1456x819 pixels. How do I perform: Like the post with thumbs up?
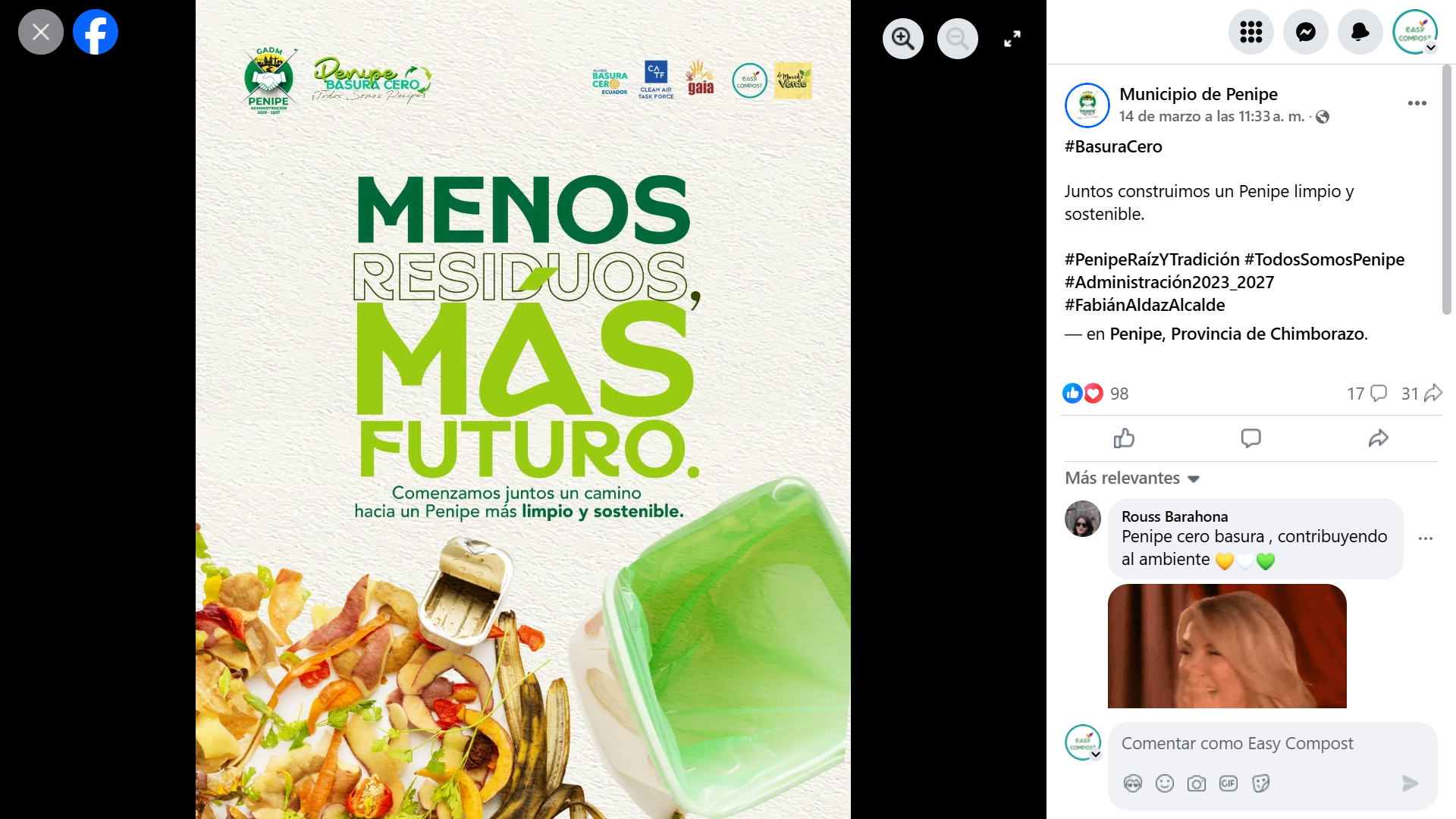point(1124,438)
